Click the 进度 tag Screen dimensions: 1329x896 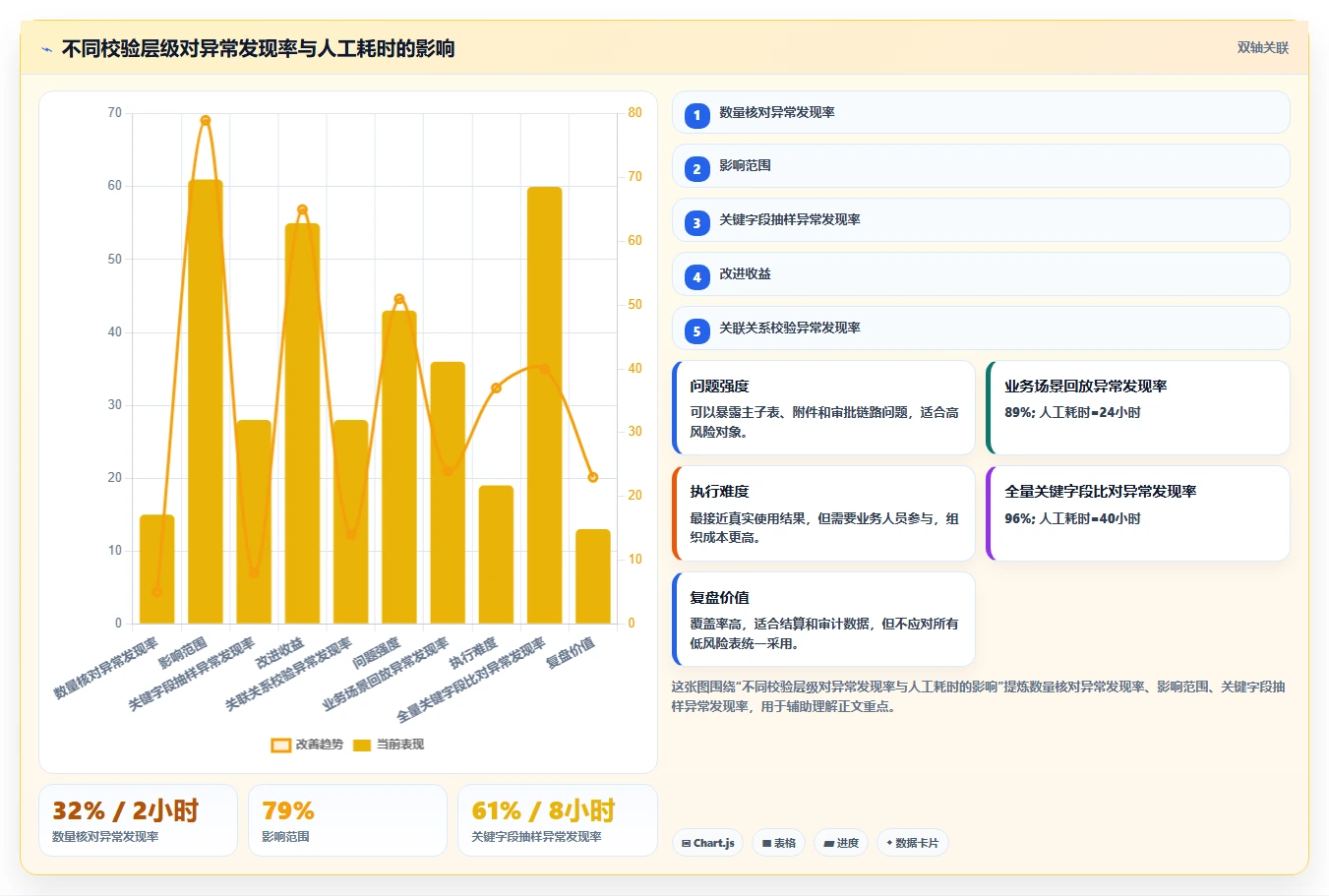coord(841,843)
